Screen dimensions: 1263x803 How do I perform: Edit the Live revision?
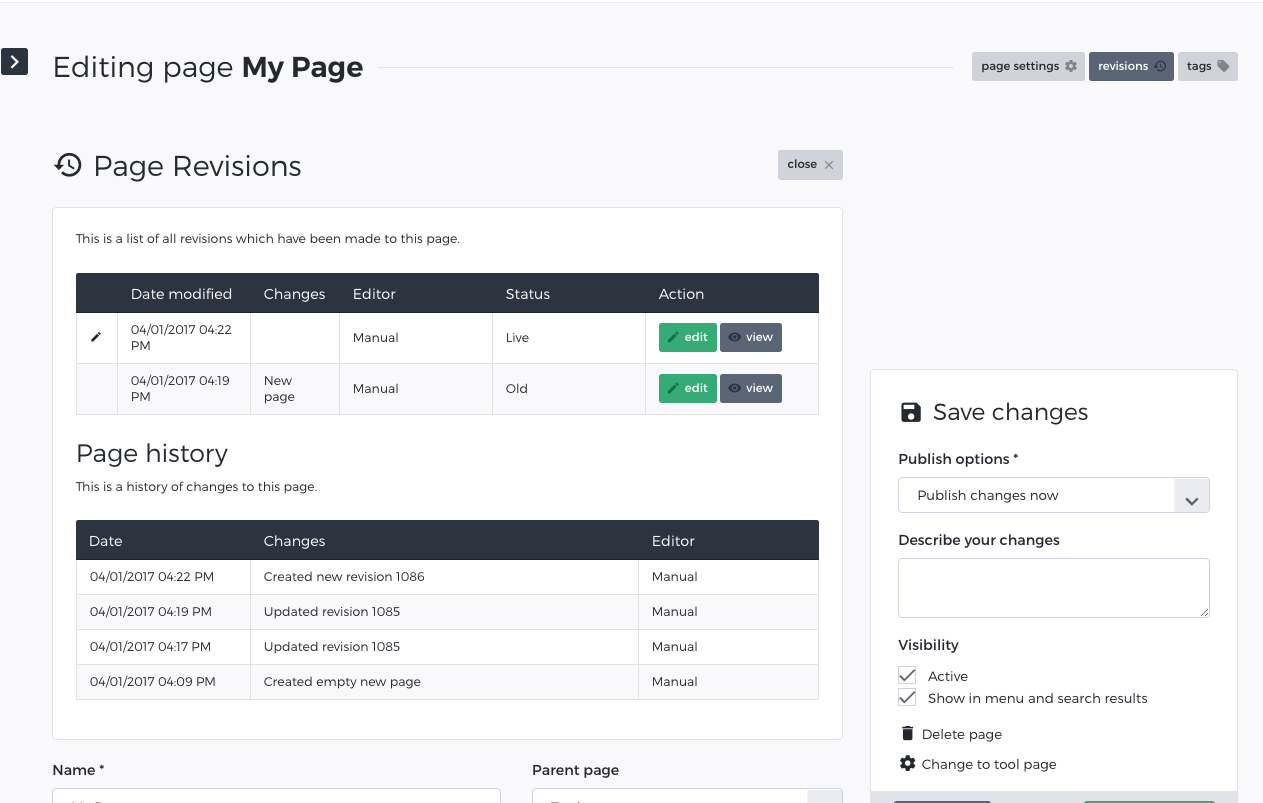687,338
